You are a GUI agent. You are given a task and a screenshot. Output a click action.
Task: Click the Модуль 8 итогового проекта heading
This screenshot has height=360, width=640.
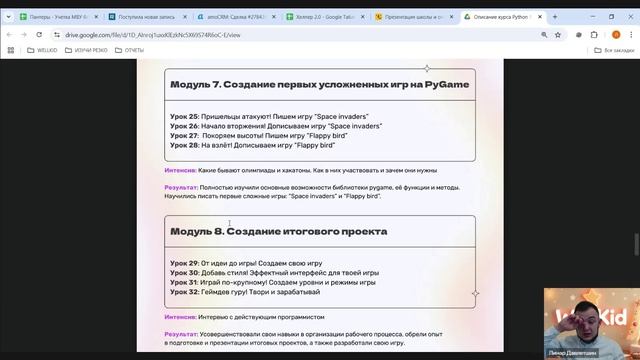coord(278,231)
